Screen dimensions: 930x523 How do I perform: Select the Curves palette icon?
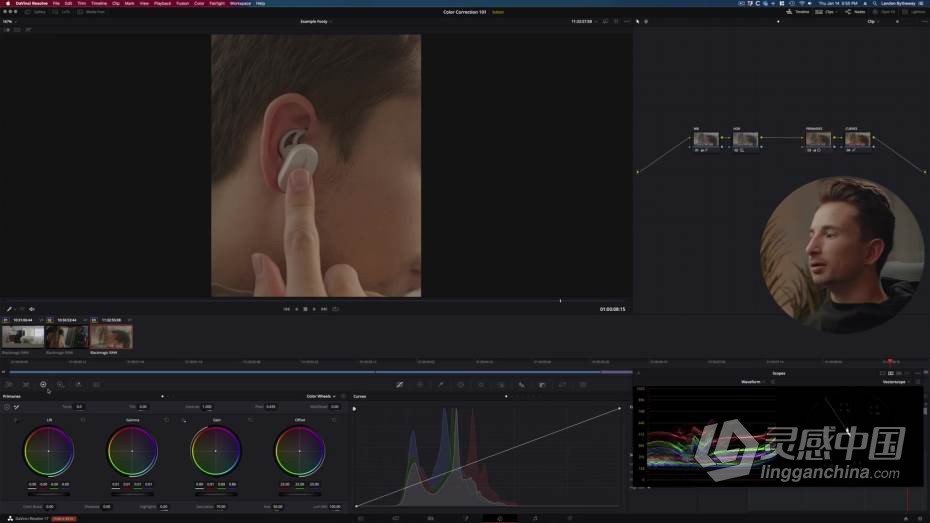click(400, 384)
